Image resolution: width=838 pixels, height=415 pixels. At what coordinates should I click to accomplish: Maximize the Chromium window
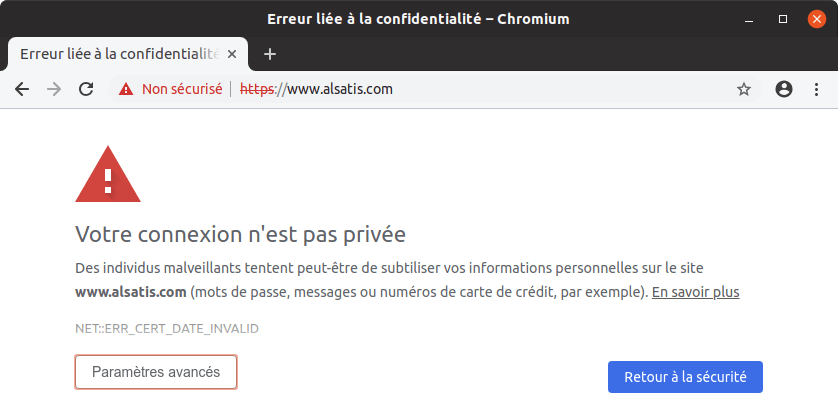click(782, 20)
